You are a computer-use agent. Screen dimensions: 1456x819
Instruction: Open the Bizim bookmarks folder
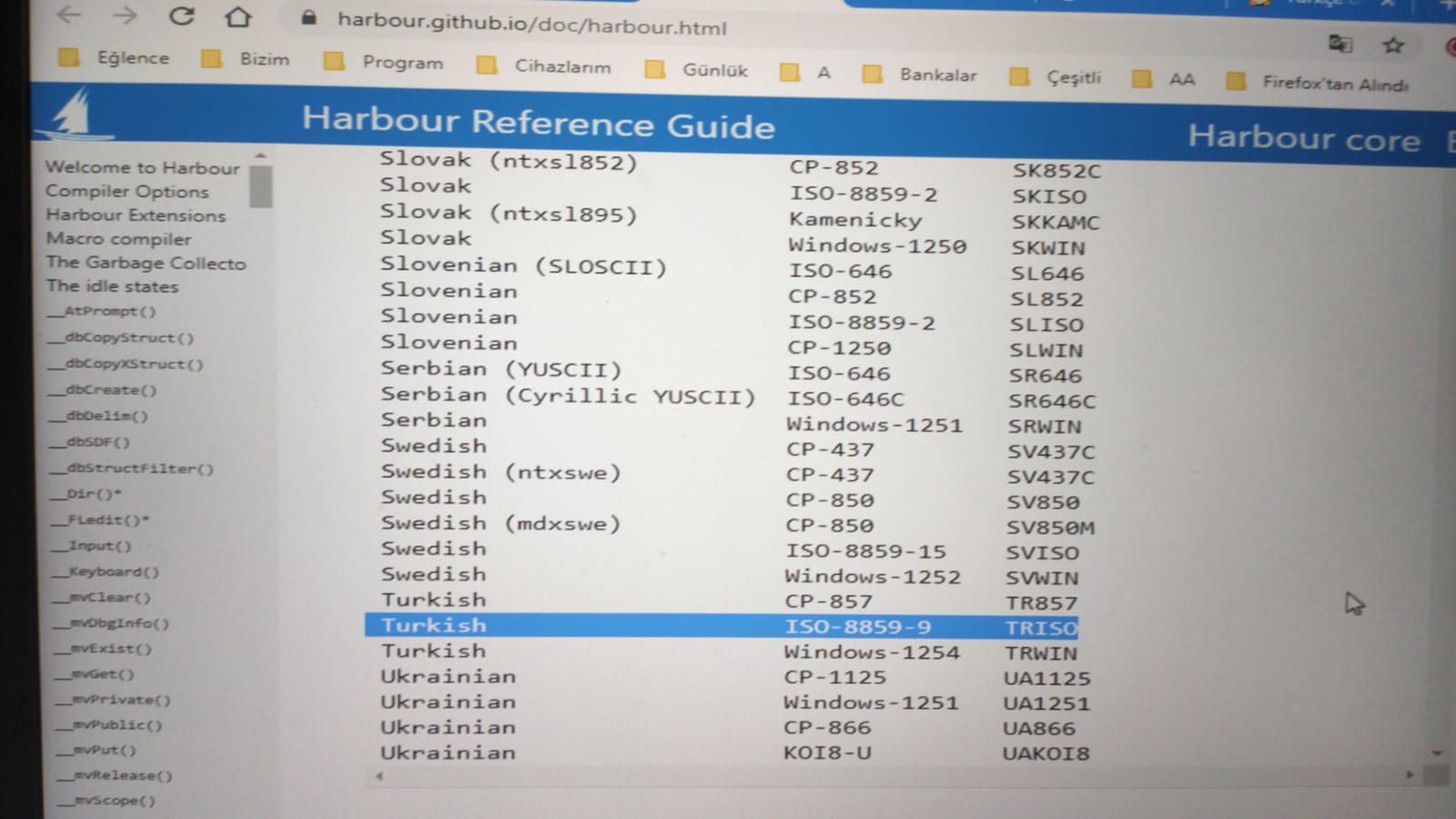246,59
